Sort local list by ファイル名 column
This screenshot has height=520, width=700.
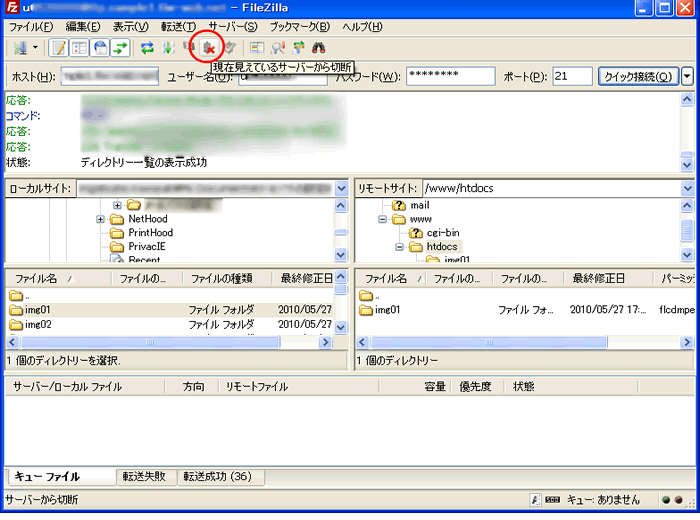59,279
